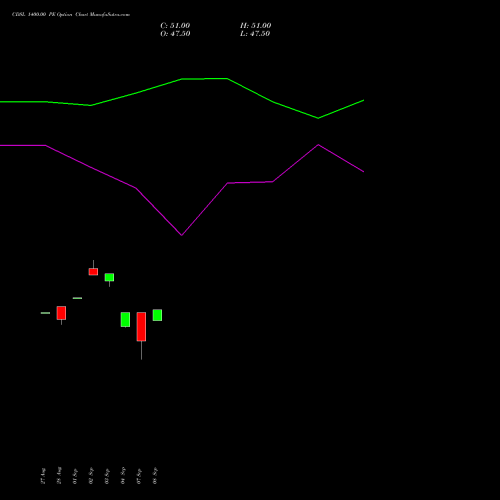Click the '08 Sep' date label
Viewport: 500px width, 500px height.
pos(155,476)
